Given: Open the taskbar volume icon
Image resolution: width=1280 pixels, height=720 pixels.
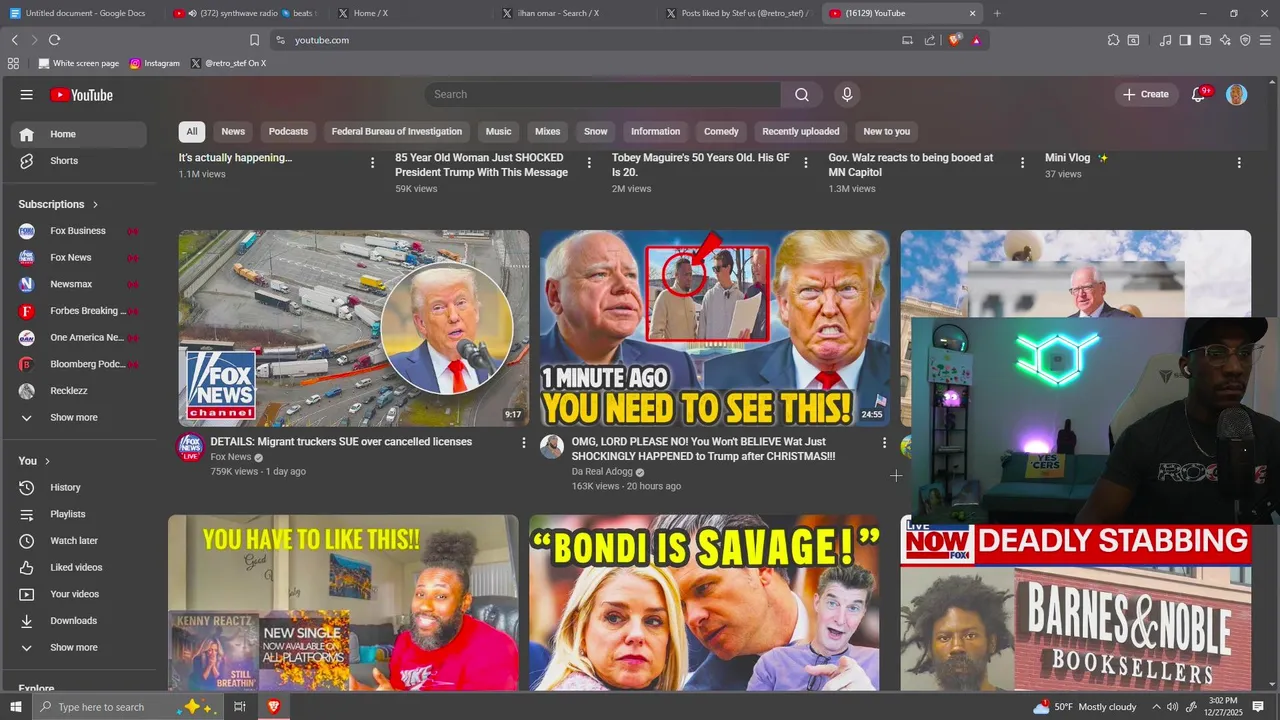Looking at the screenshot, I should pos(1171,707).
